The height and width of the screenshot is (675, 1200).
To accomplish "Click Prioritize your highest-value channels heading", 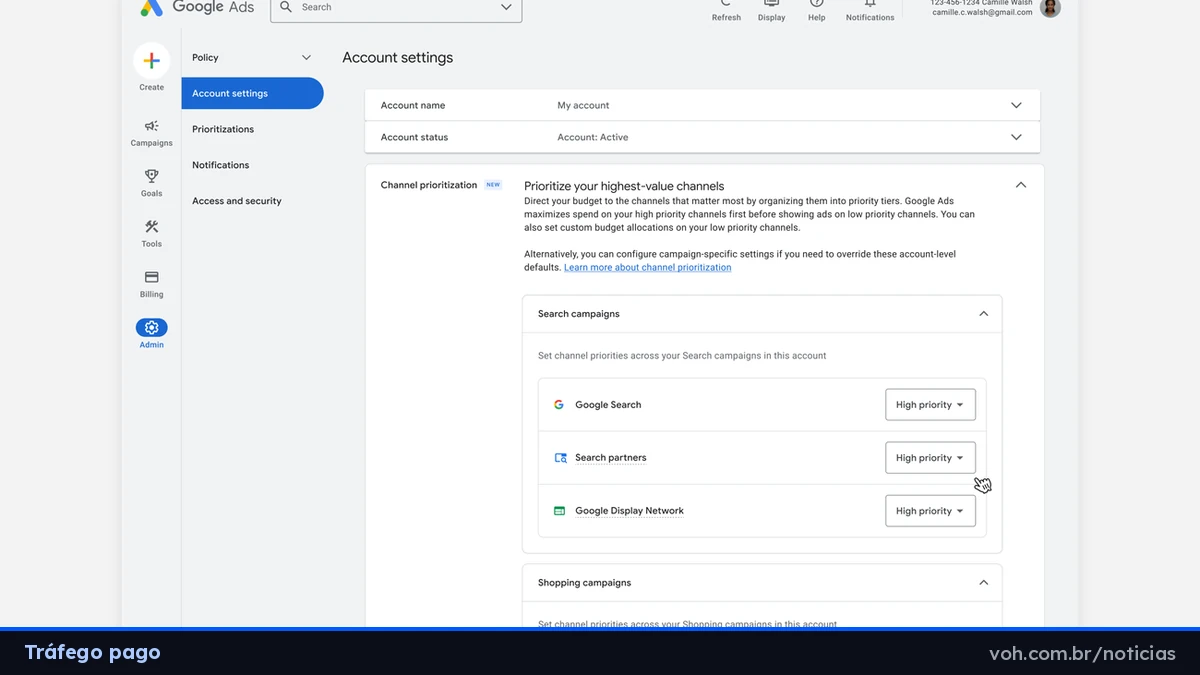I will point(624,186).
